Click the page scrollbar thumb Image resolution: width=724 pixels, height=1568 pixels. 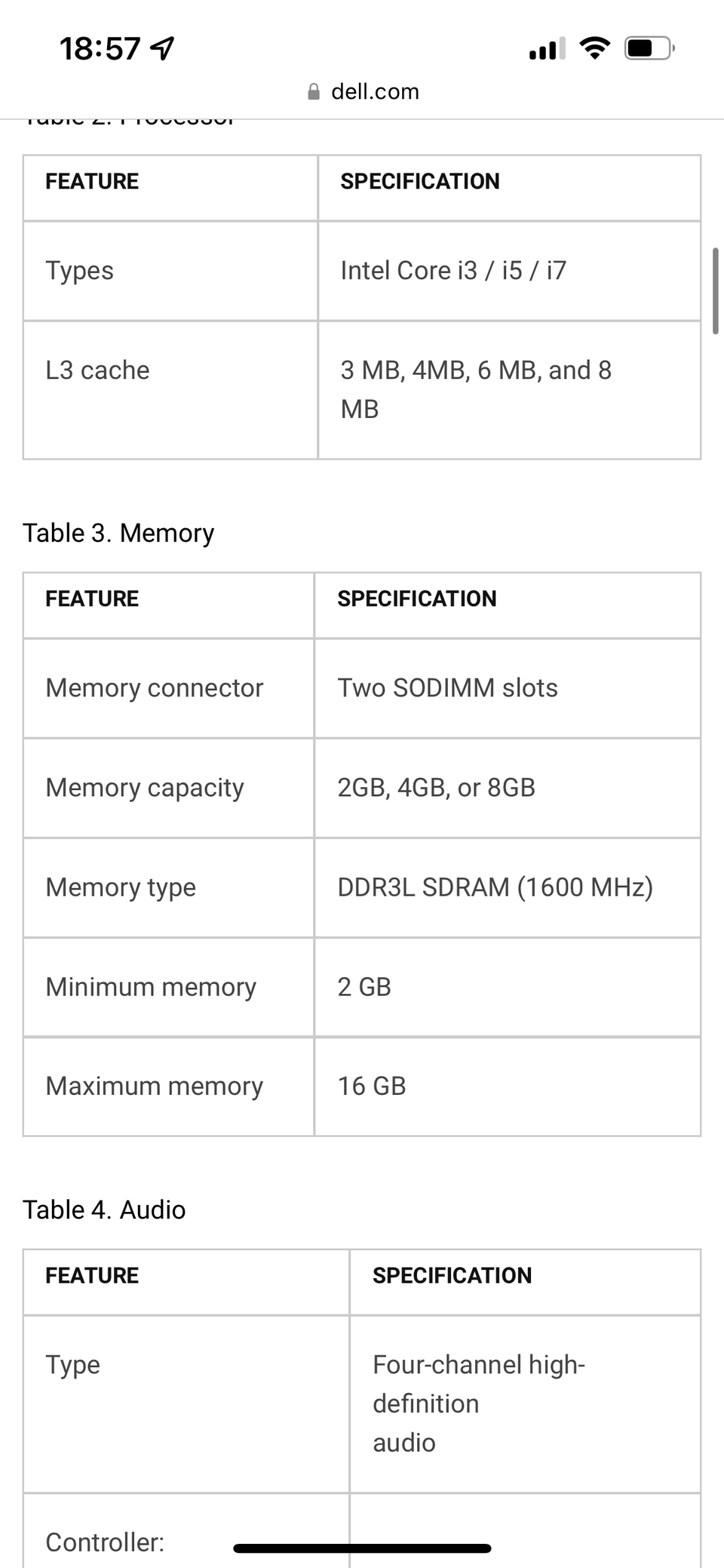[715, 291]
